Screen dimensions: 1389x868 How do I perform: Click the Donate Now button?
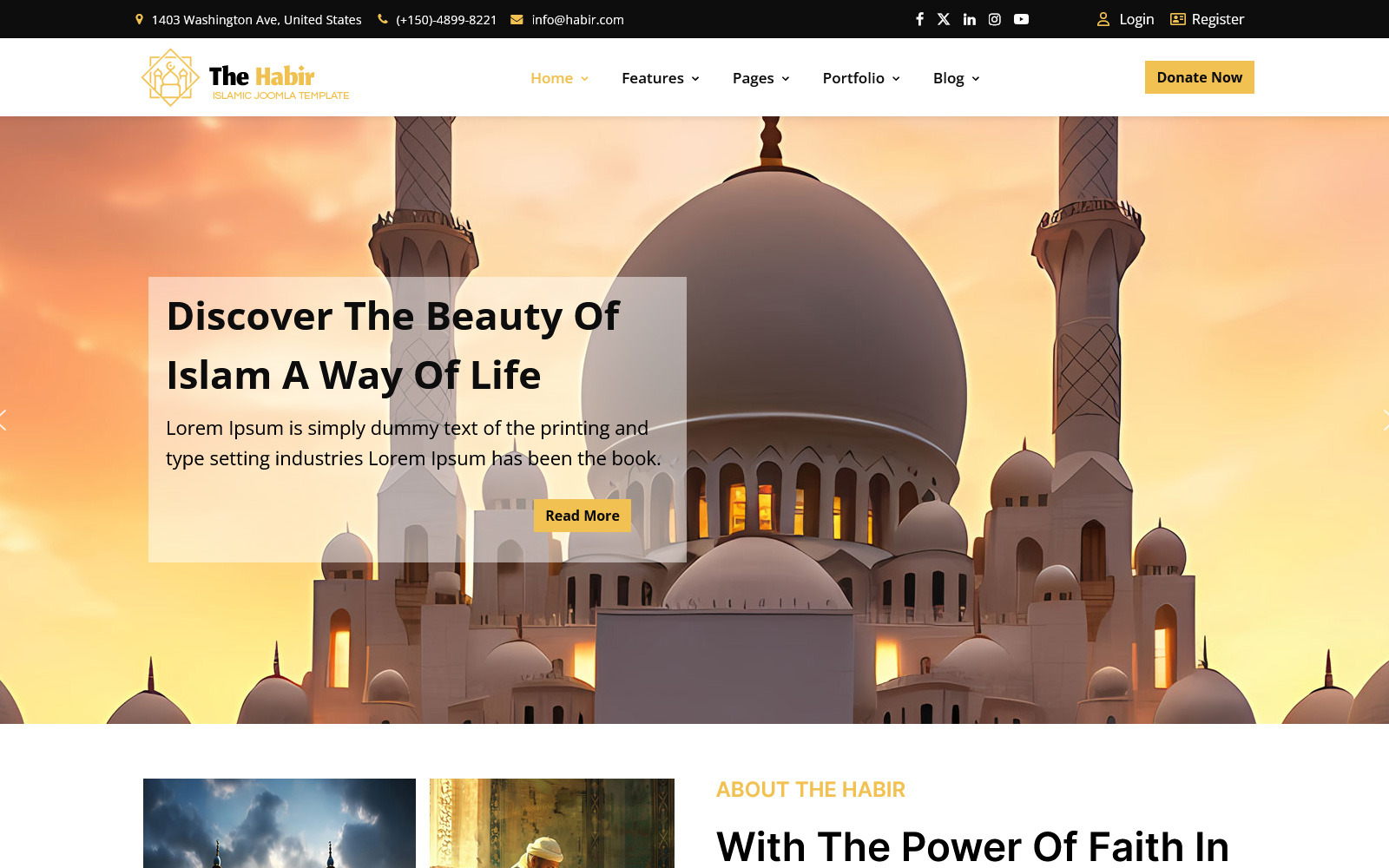coord(1199,77)
